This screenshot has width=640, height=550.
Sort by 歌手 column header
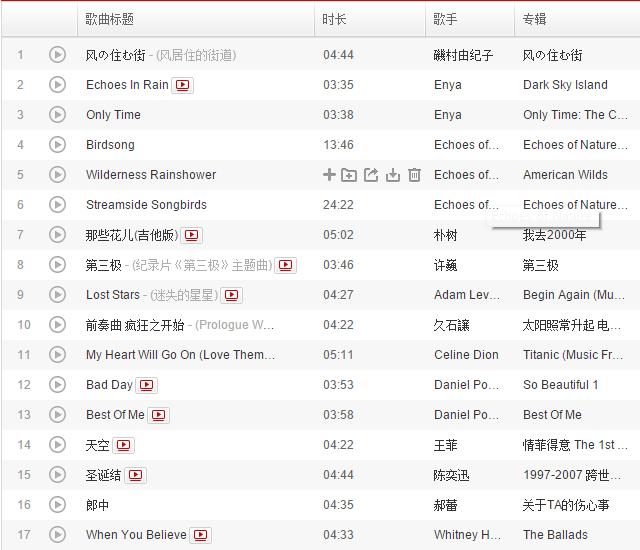470,19
